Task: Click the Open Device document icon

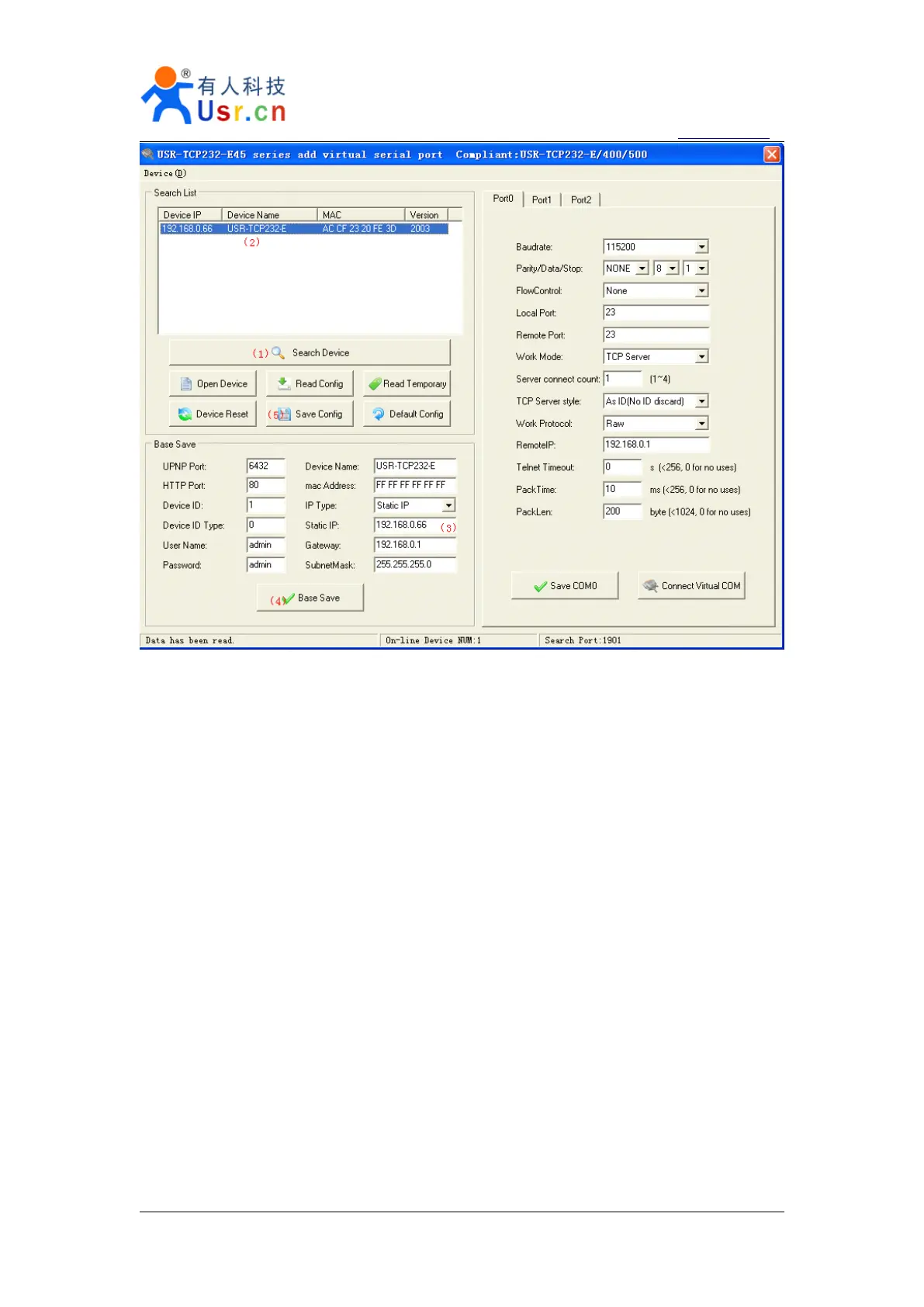Action: pos(186,383)
